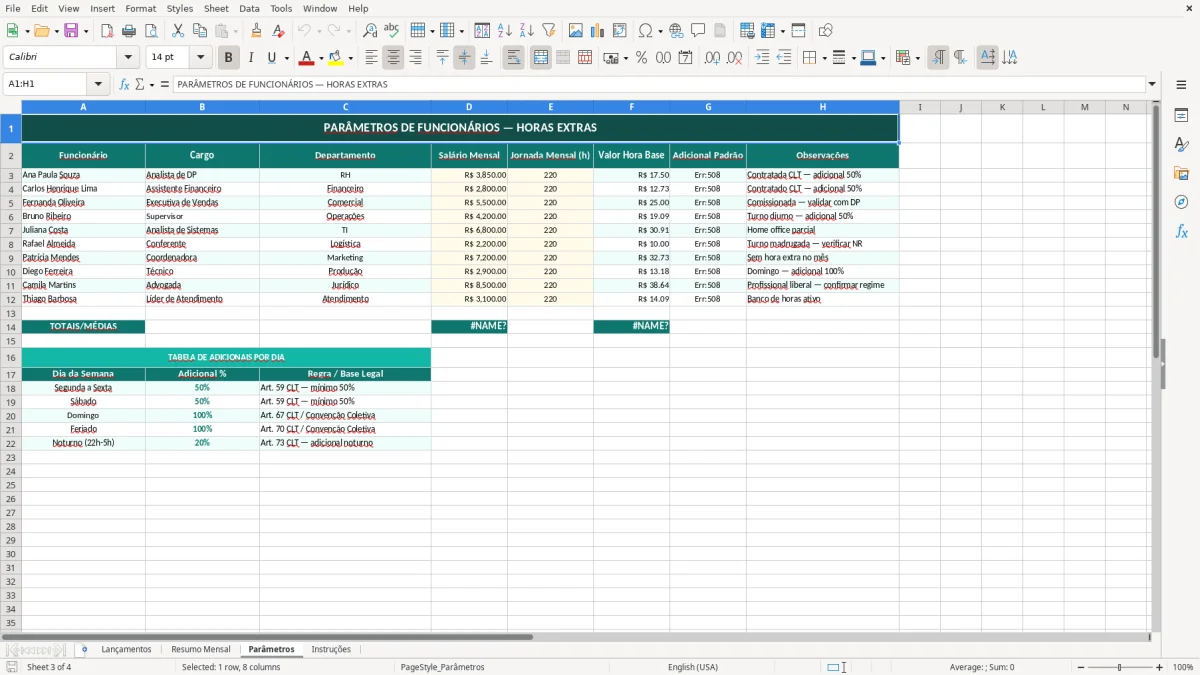Open the sidebar Gallery panel icon
The image size is (1200, 675).
tap(1181, 174)
